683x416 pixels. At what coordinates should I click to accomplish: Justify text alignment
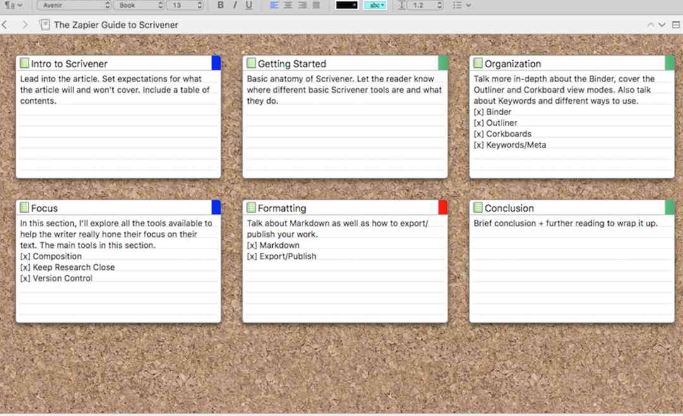click(x=316, y=5)
